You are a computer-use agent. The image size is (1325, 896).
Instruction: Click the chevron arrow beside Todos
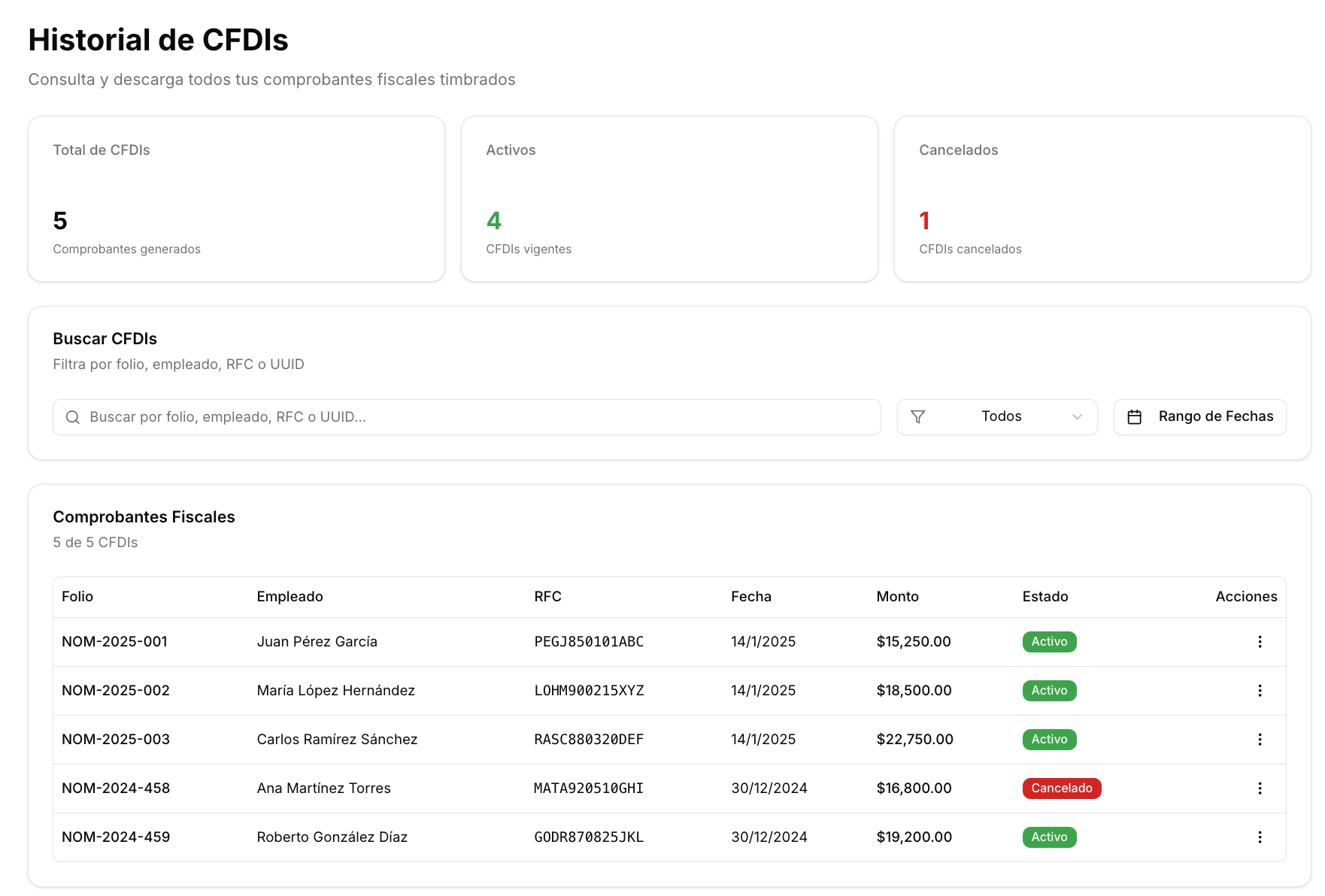pyautogui.click(x=1077, y=417)
